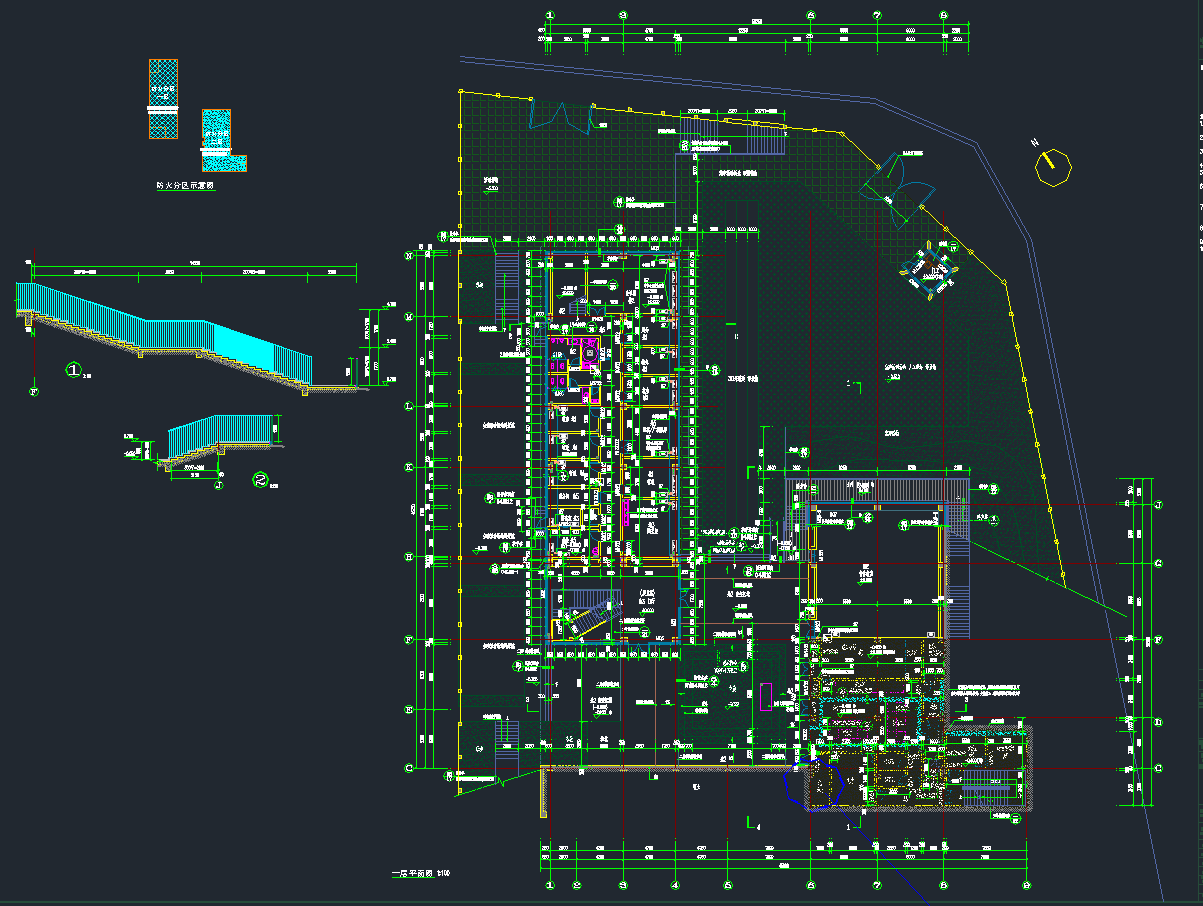Select the left cyan fire zone block

coord(163,98)
